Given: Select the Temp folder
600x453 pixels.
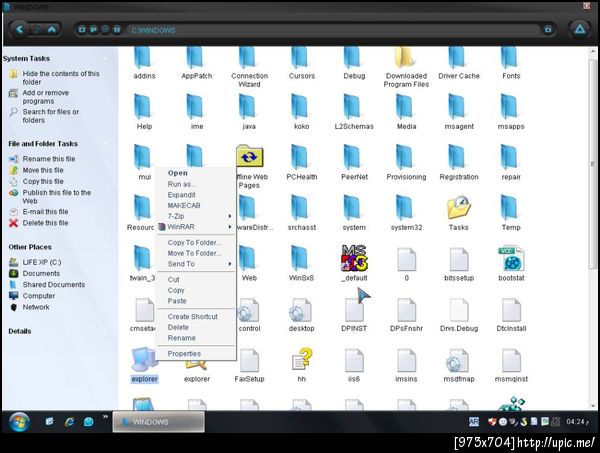Looking at the screenshot, I should 511,213.
